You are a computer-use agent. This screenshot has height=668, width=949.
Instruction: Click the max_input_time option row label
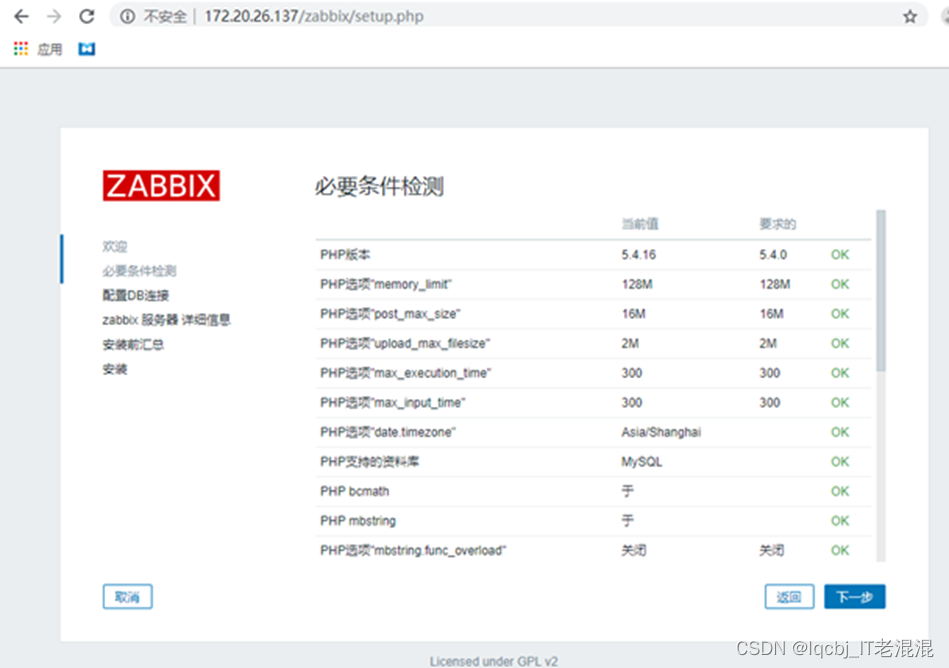[x=393, y=403]
